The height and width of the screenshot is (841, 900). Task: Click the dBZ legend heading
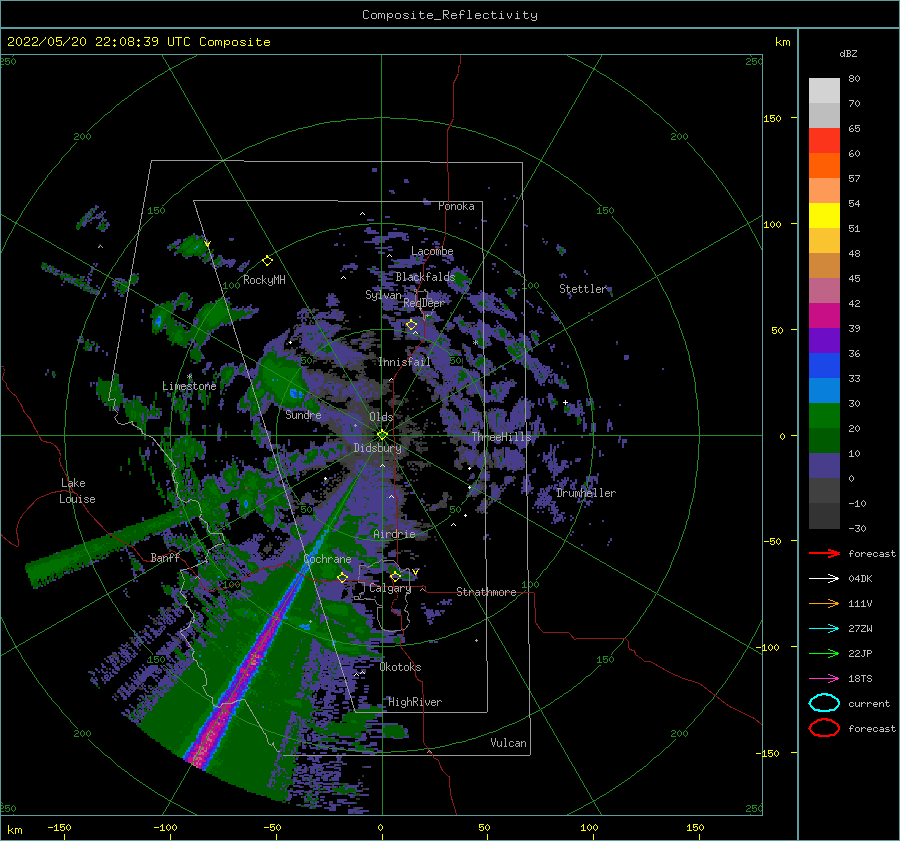(x=848, y=53)
